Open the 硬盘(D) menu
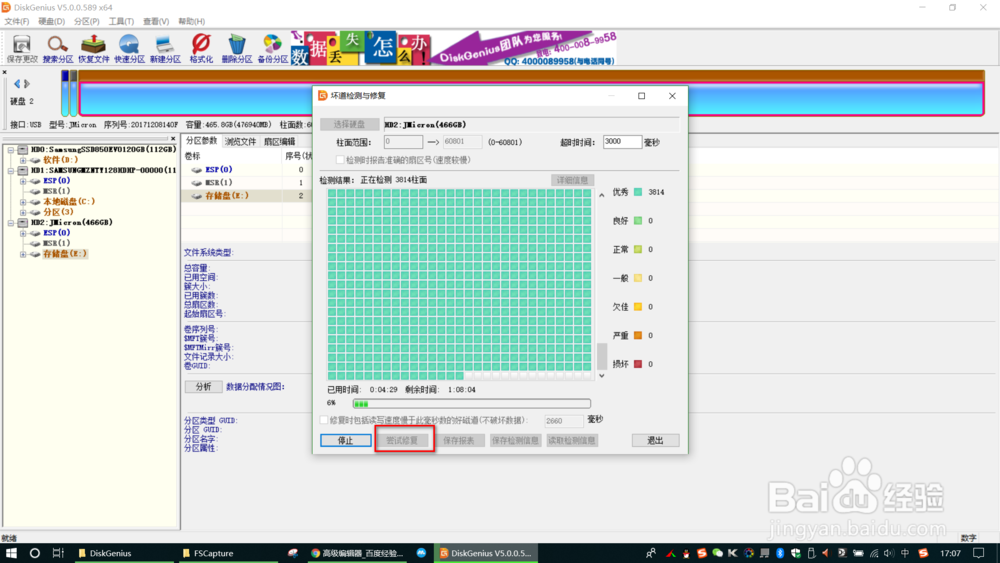1000x563 pixels. click(52, 21)
